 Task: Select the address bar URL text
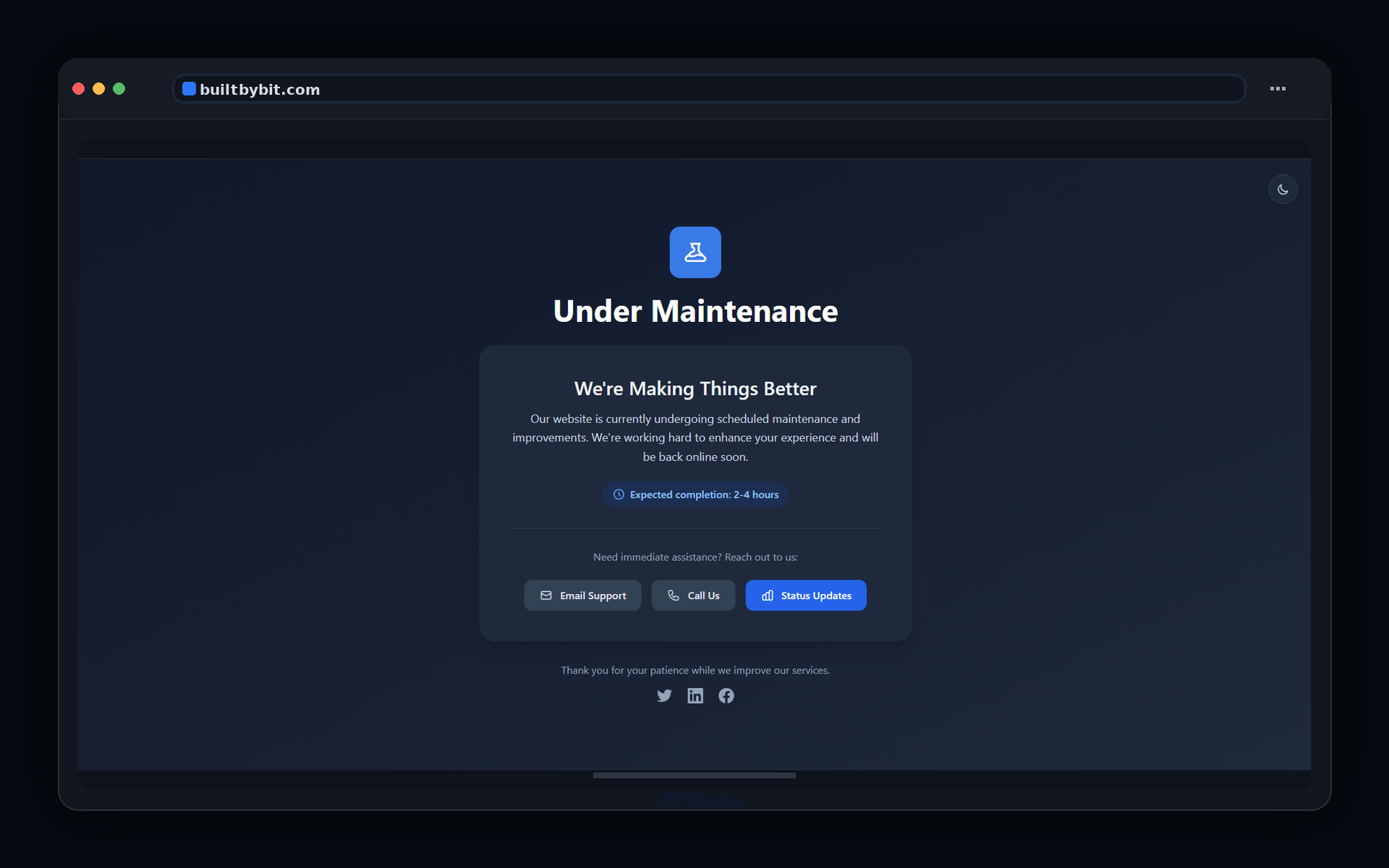(260, 89)
